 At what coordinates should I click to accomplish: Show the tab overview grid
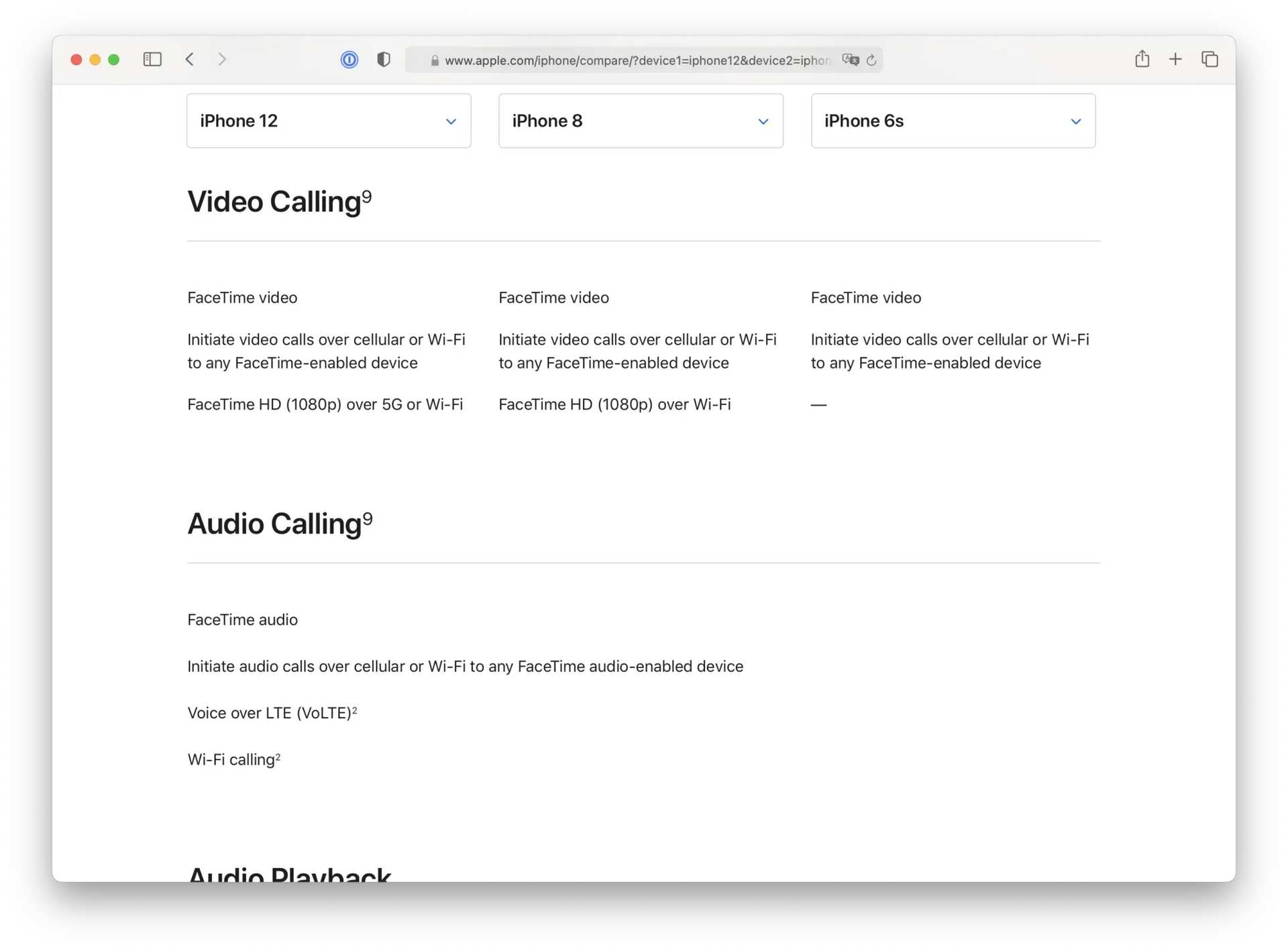[x=1210, y=59]
